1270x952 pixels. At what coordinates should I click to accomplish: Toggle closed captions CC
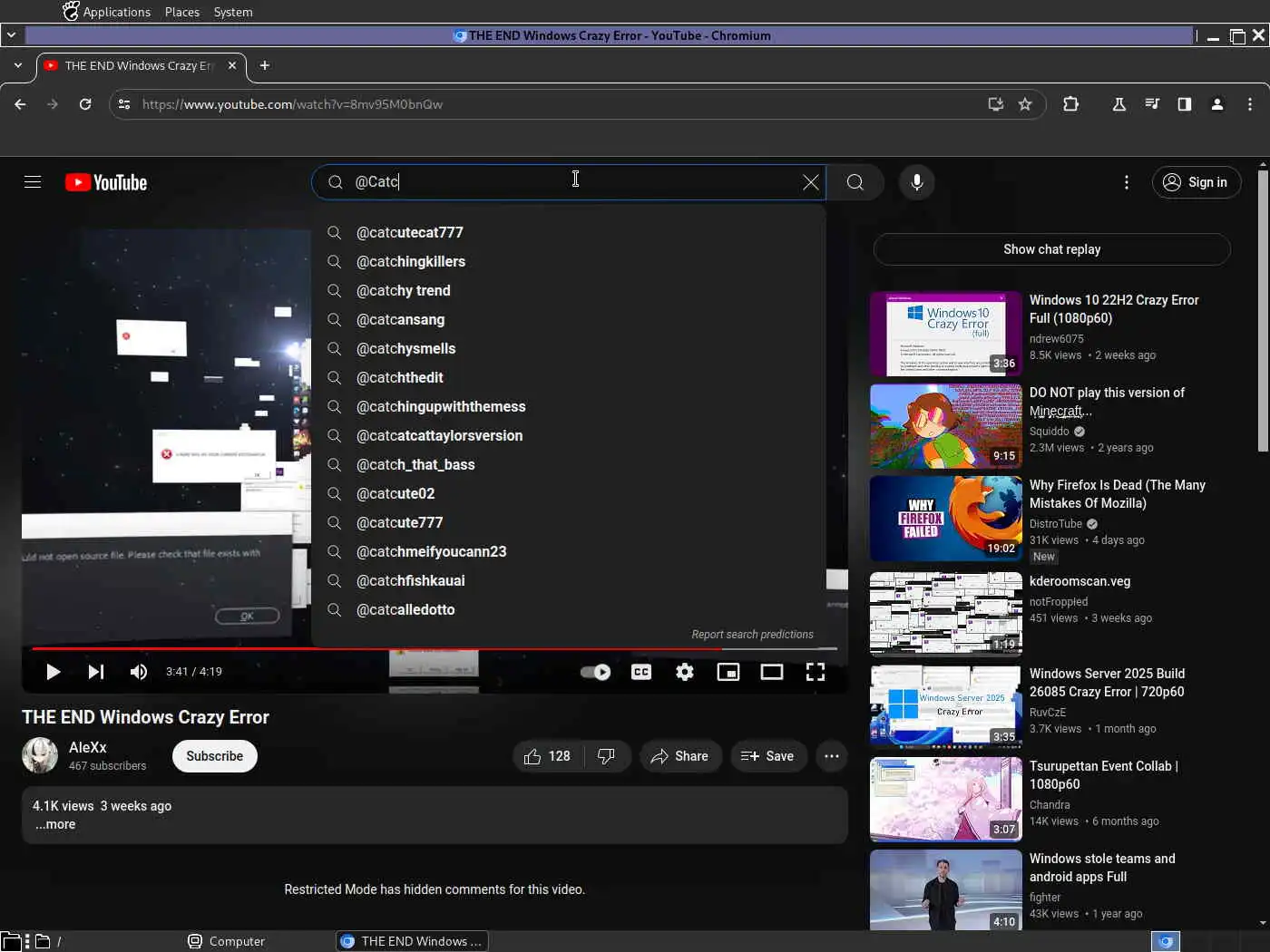tap(641, 672)
